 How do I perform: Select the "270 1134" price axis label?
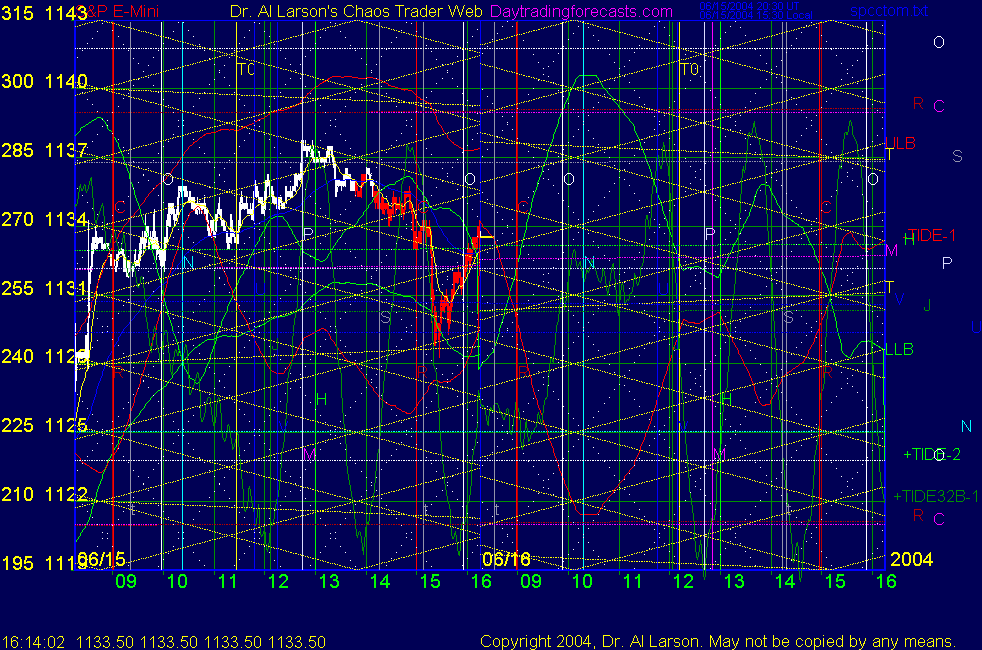44,219
